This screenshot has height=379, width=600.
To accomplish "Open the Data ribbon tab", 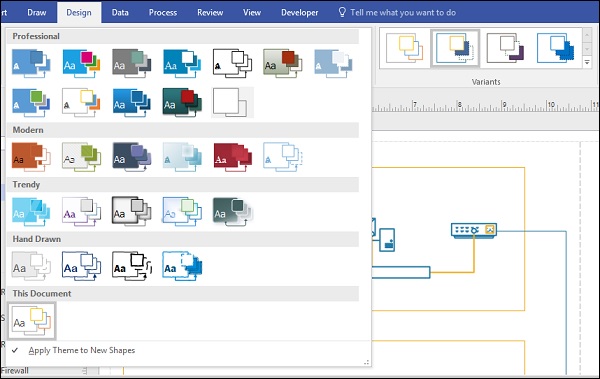I will point(120,12).
